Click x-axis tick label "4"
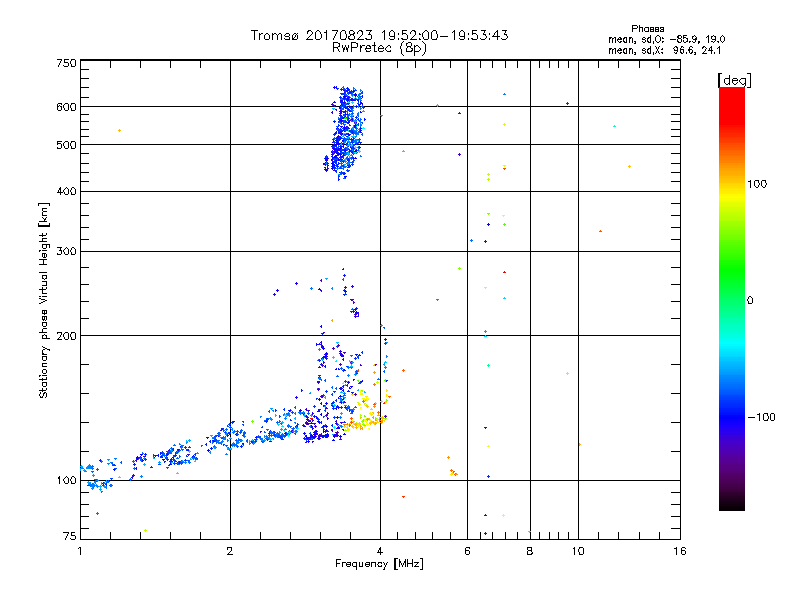This screenshot has width=800, height=600. click(x=380, y=551)
